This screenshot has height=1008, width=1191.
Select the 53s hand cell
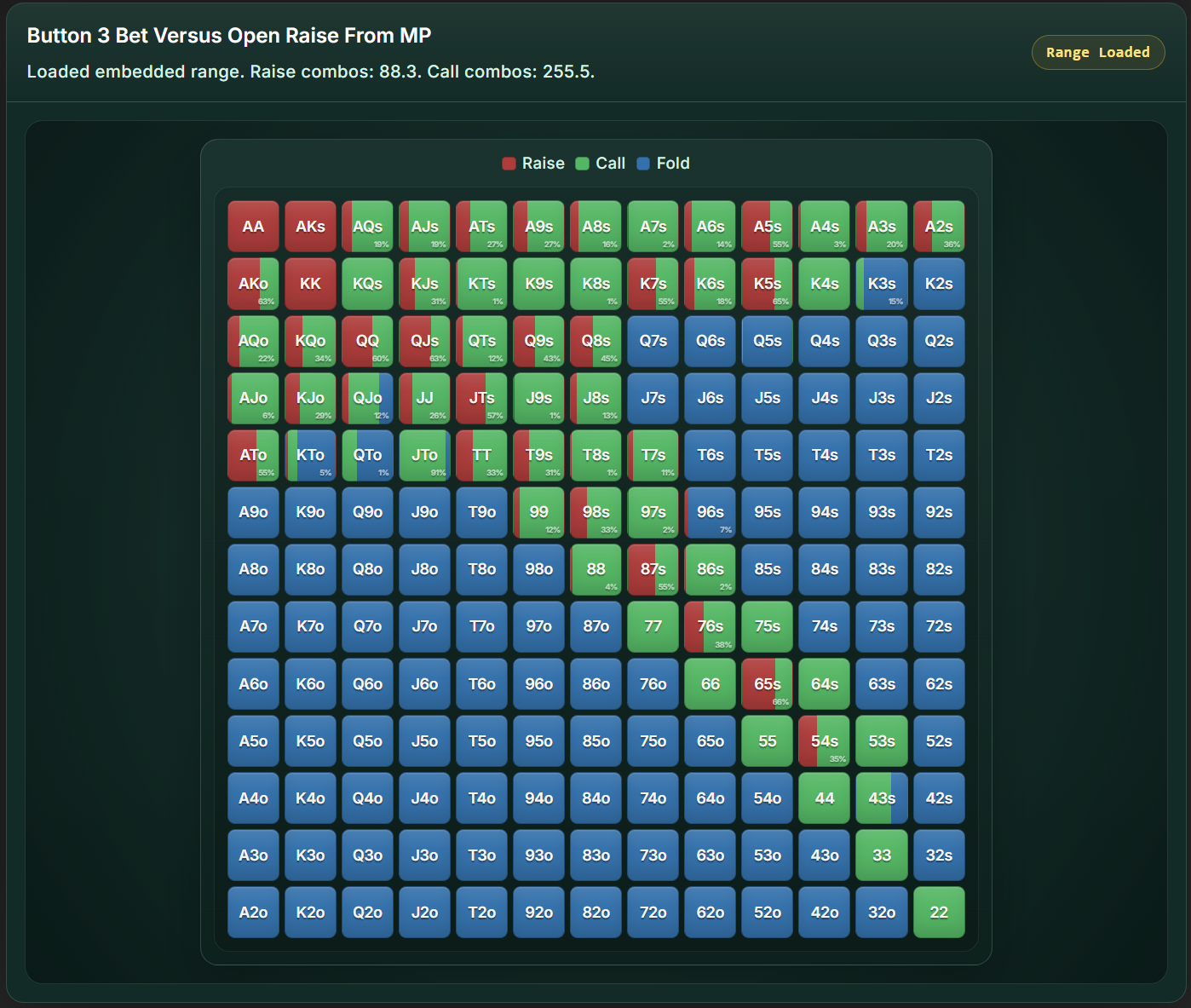coord(882,741)
